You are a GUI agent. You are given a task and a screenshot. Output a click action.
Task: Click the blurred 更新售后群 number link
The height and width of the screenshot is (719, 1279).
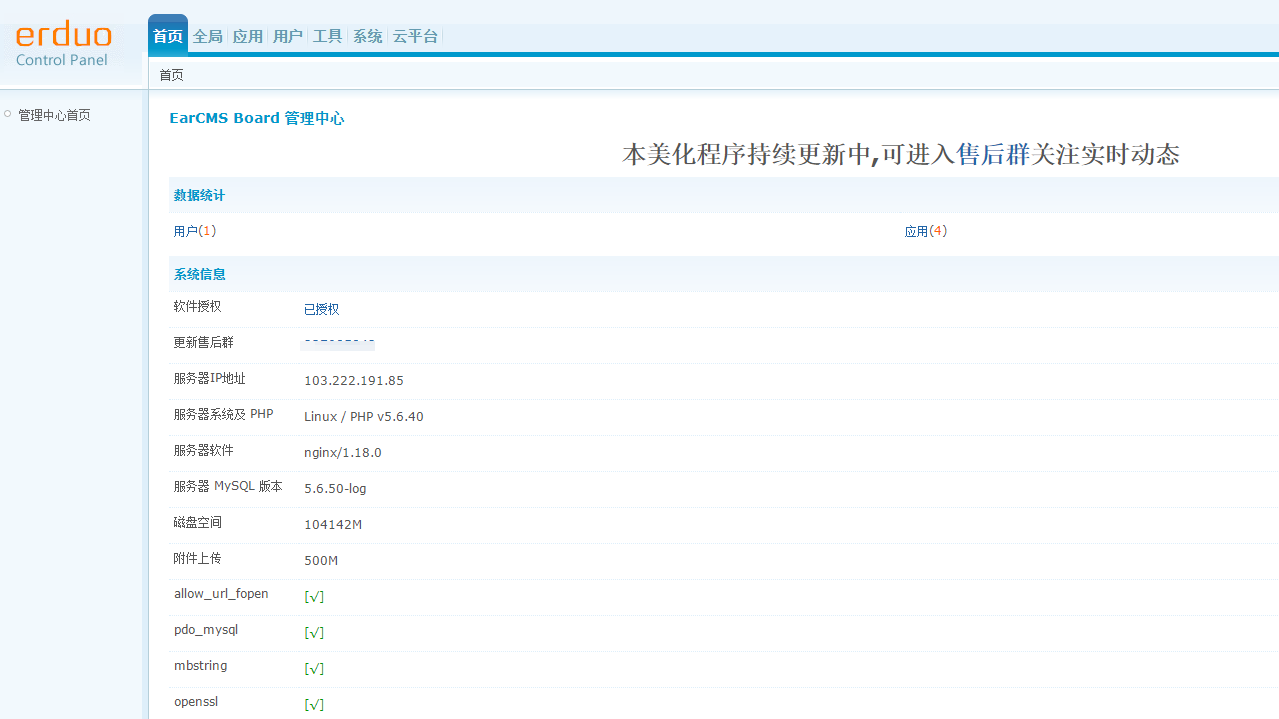coord(338,344)
